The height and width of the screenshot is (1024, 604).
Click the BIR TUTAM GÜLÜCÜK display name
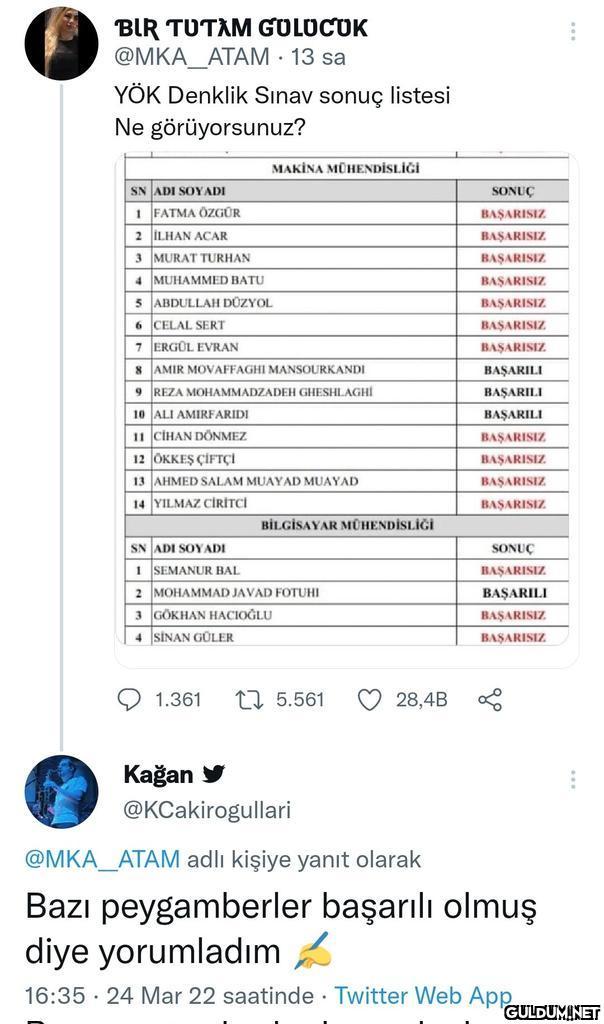[241, 28]
